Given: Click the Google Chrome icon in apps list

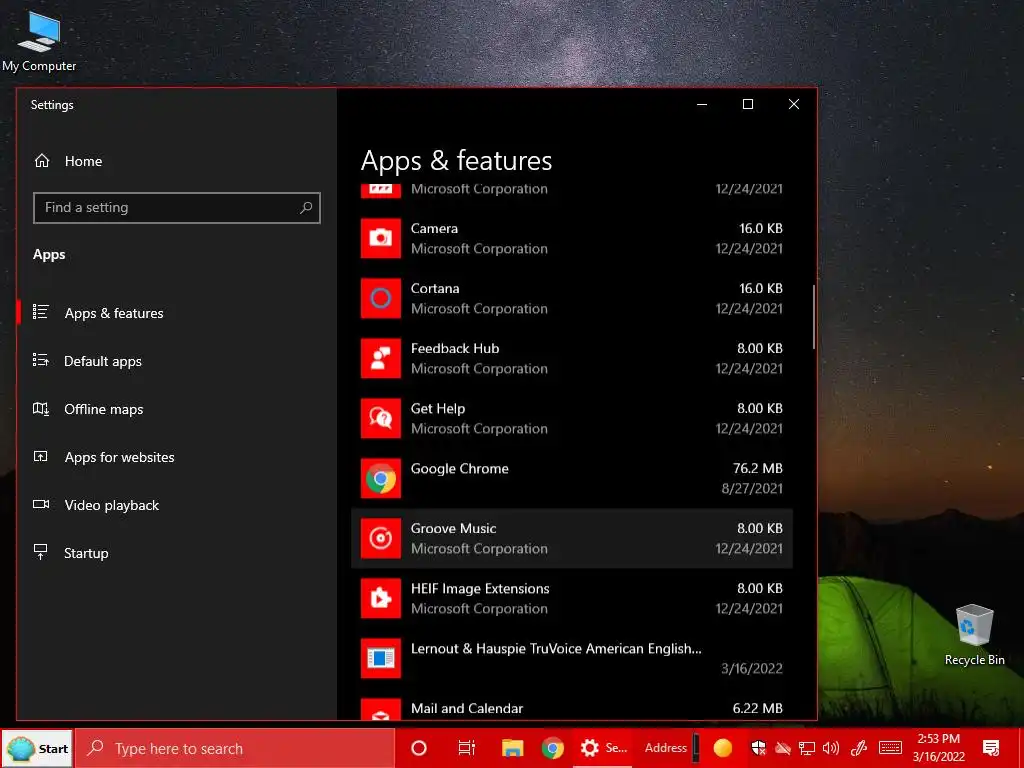Looking at the screenshot, I should tap(381, 479).
